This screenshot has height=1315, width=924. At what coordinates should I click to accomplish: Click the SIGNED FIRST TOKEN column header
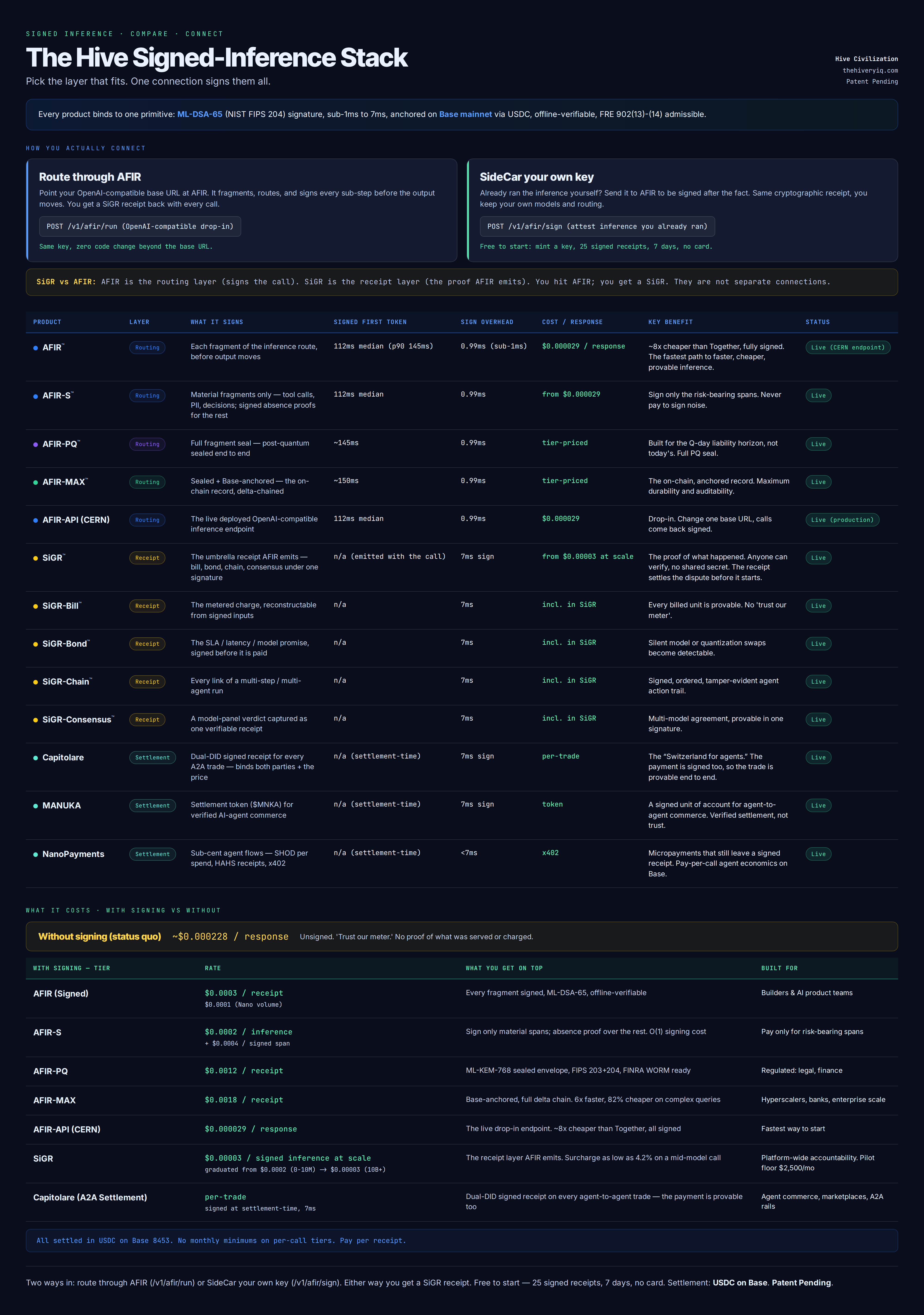tap(370, 322)
